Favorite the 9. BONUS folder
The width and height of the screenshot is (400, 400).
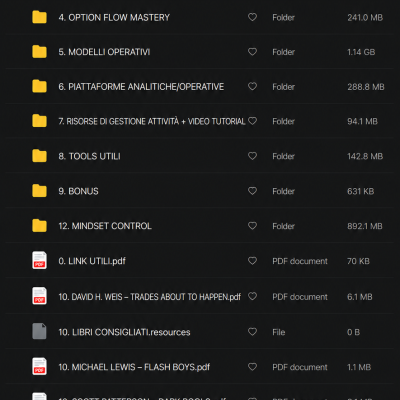click(252, 191)
